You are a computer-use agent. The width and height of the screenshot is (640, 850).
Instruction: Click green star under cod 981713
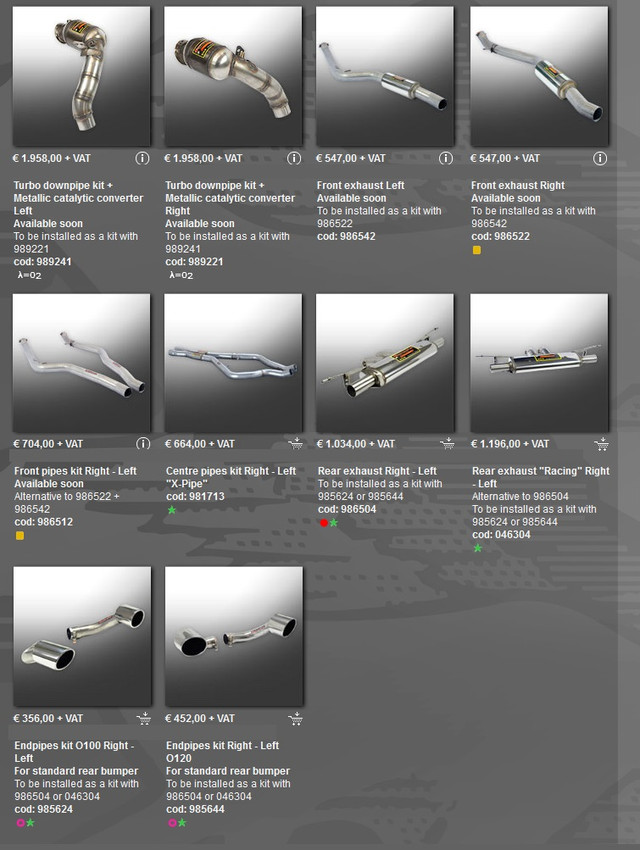[x=172, y=510]
